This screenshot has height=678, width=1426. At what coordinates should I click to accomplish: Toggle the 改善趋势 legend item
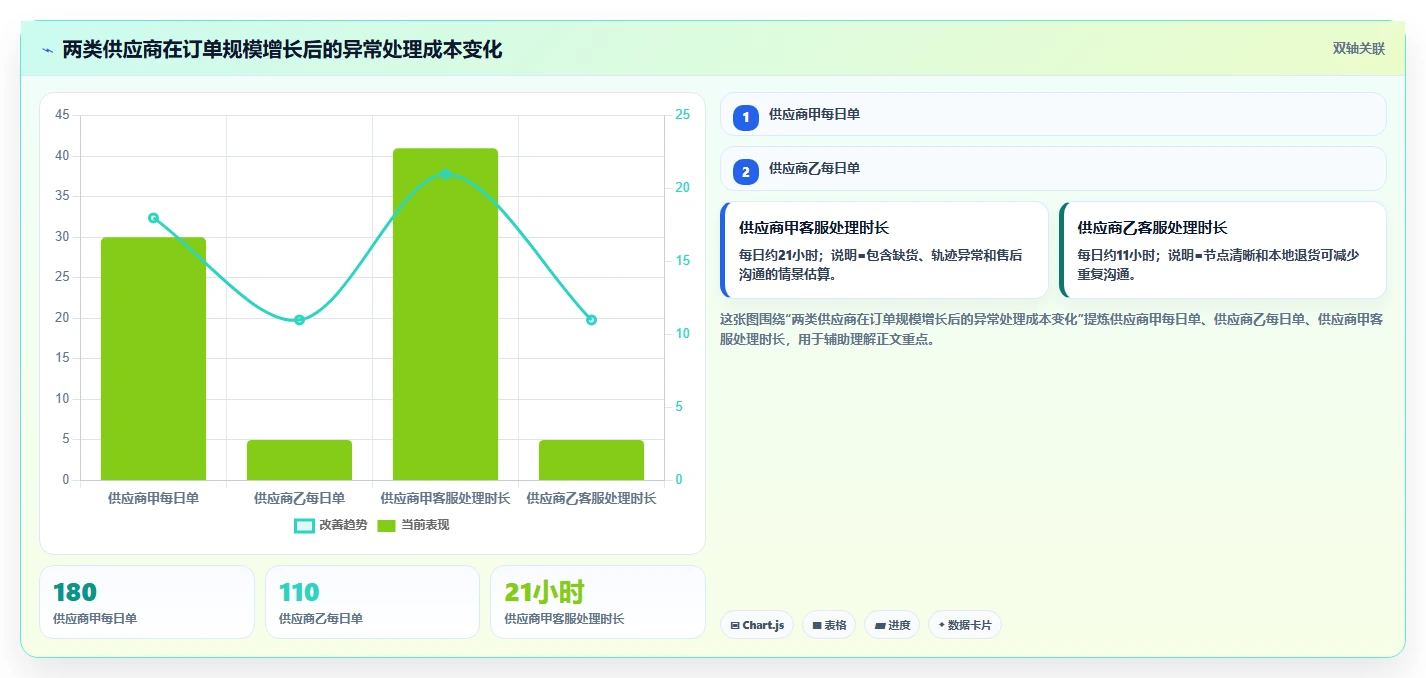click(x=331, y=525)
